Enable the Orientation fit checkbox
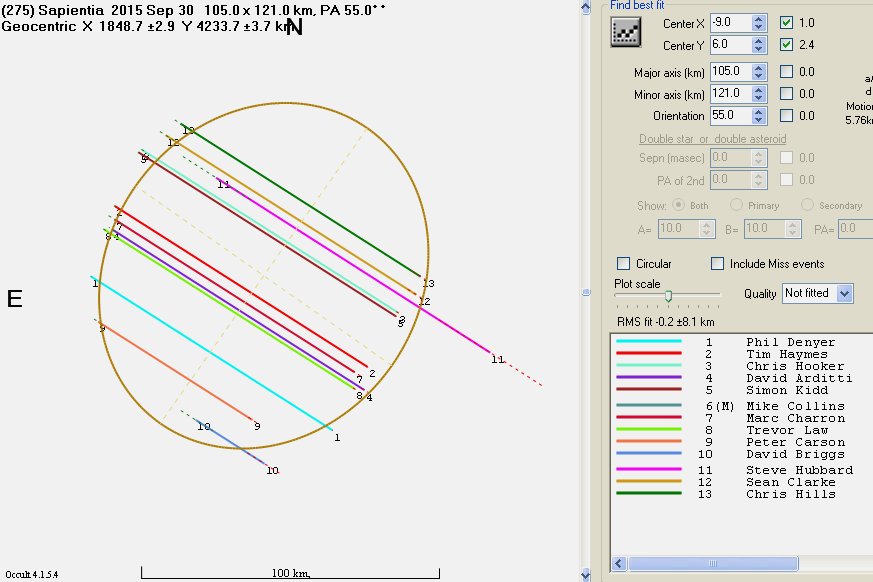Image resolution: width=873 pixels, height=582 pixels. pos(787,116)
